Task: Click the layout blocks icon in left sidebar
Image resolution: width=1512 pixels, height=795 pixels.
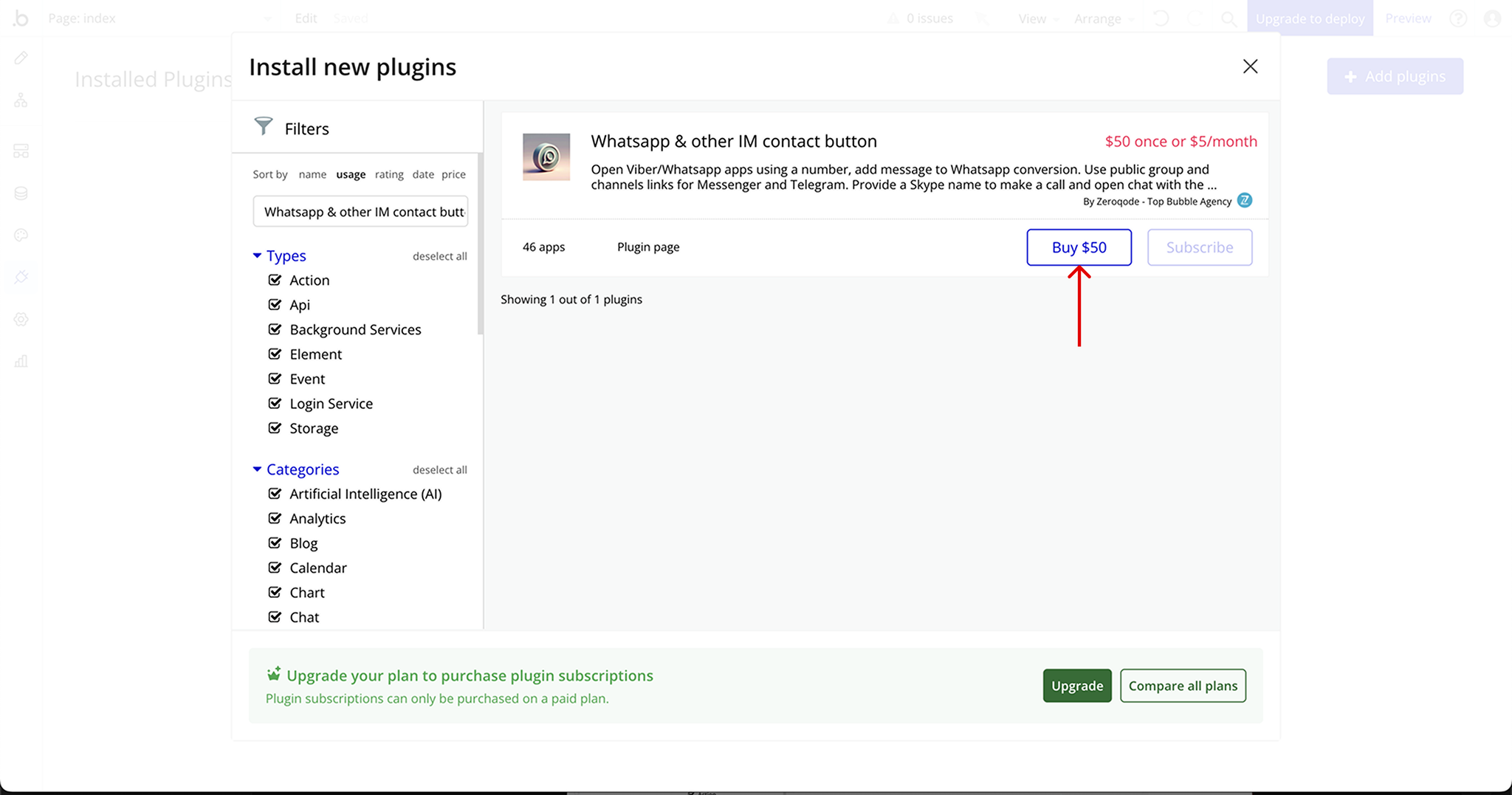Action: coord(21,151)
